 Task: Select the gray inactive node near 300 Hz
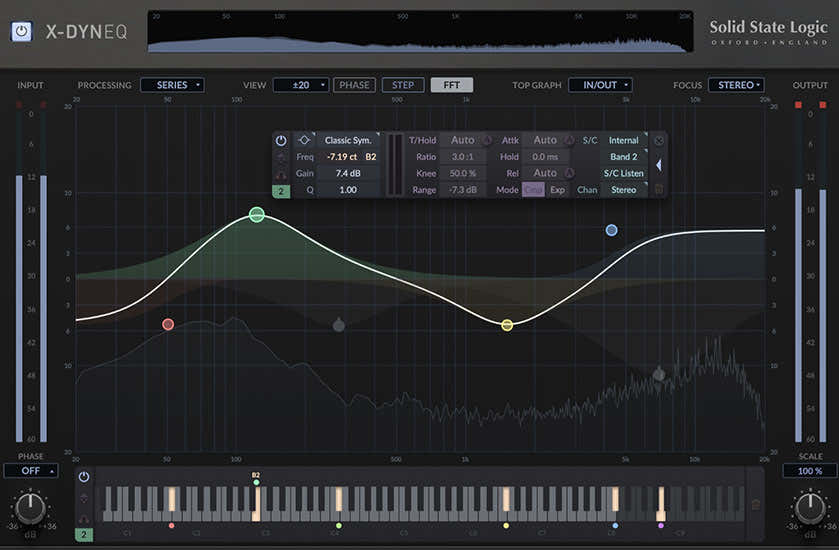(339, 325)
